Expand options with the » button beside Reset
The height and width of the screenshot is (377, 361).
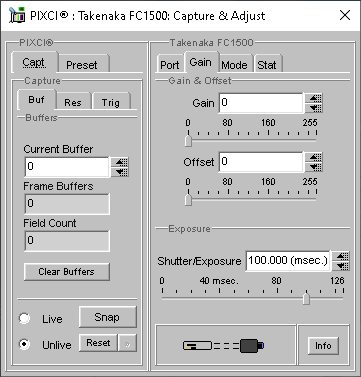(x=127, y=343)
